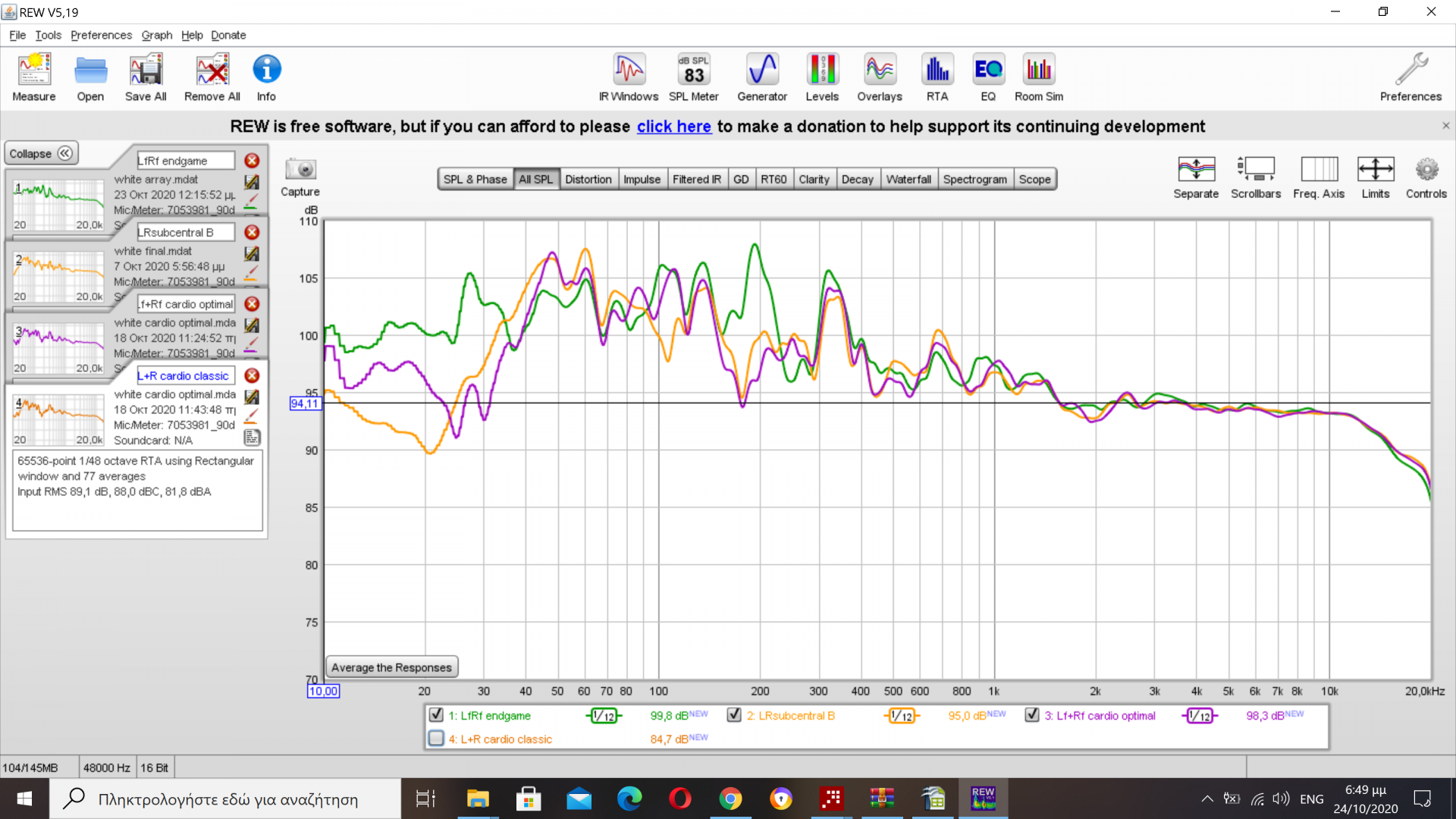Image resolution: width=1456 pixels, height=819 pixels.
Task: Collapse the measurements side panel
Action: coord(42,153)
